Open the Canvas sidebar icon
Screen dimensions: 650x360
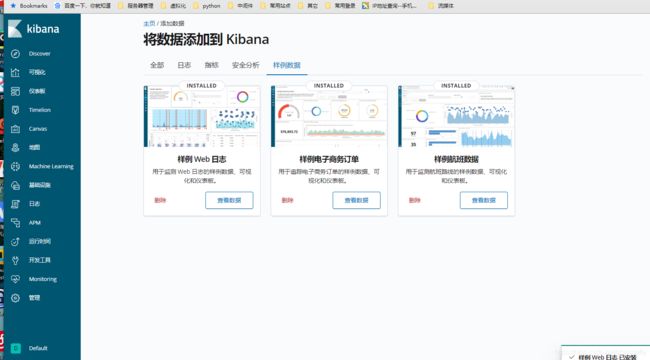15,129
